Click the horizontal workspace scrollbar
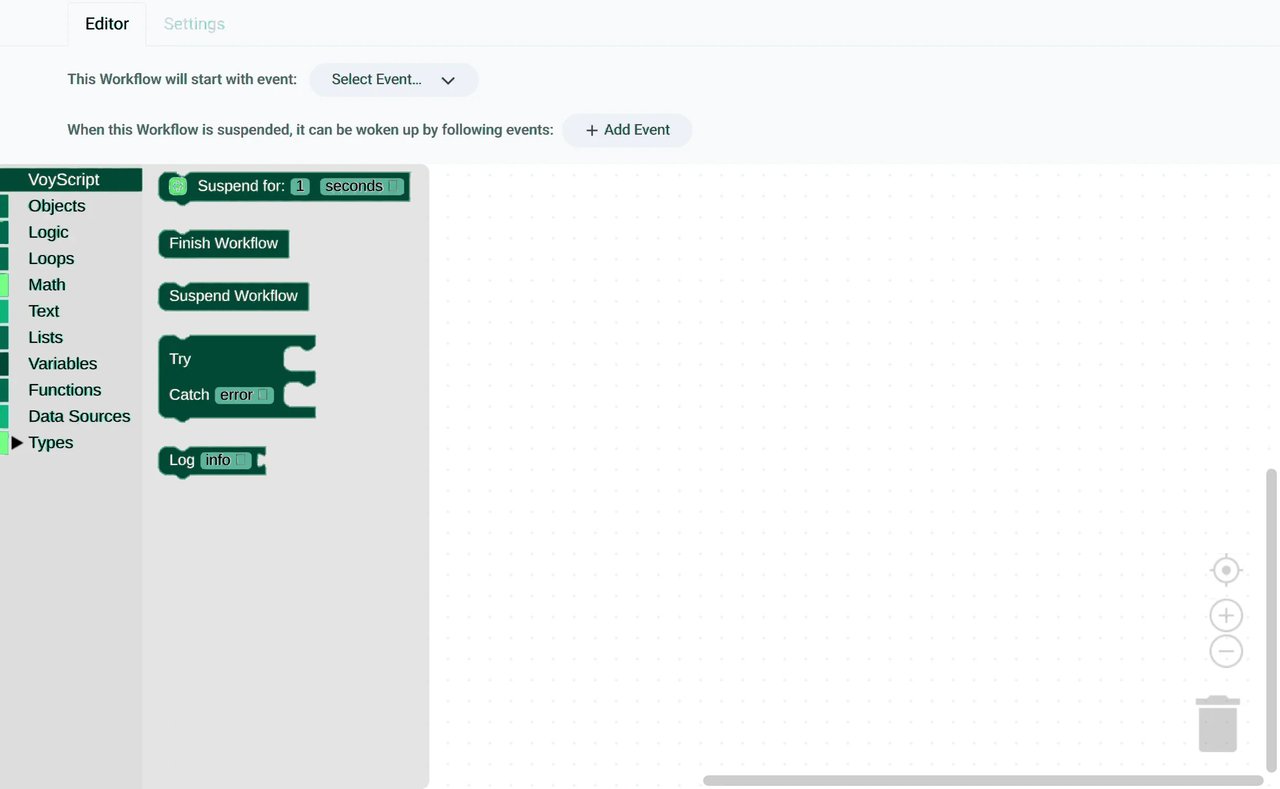This screenshot has height=789, width=1280. pyautogui.click(x=983, y=781)
